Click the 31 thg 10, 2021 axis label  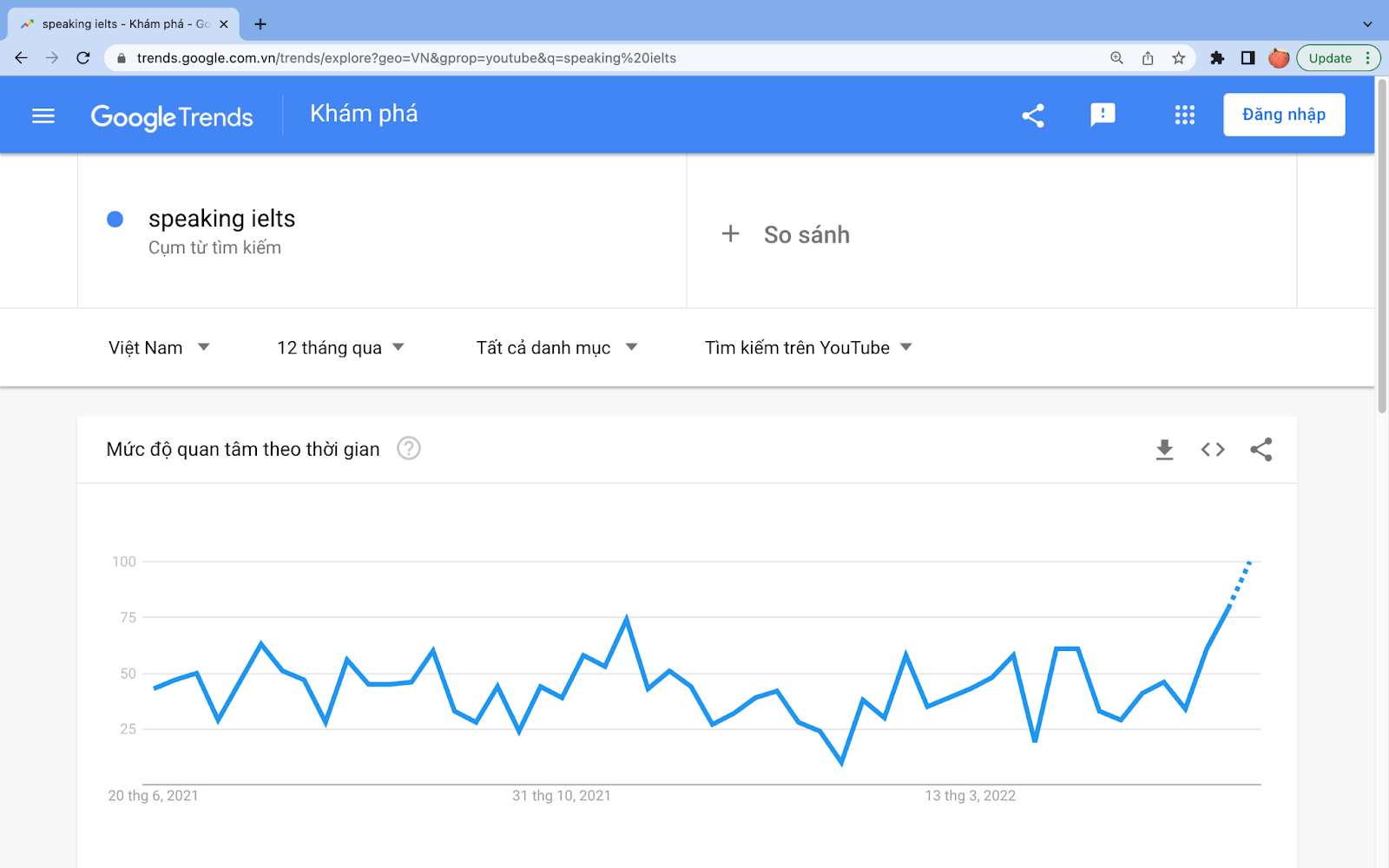click(x=562, y=796)
